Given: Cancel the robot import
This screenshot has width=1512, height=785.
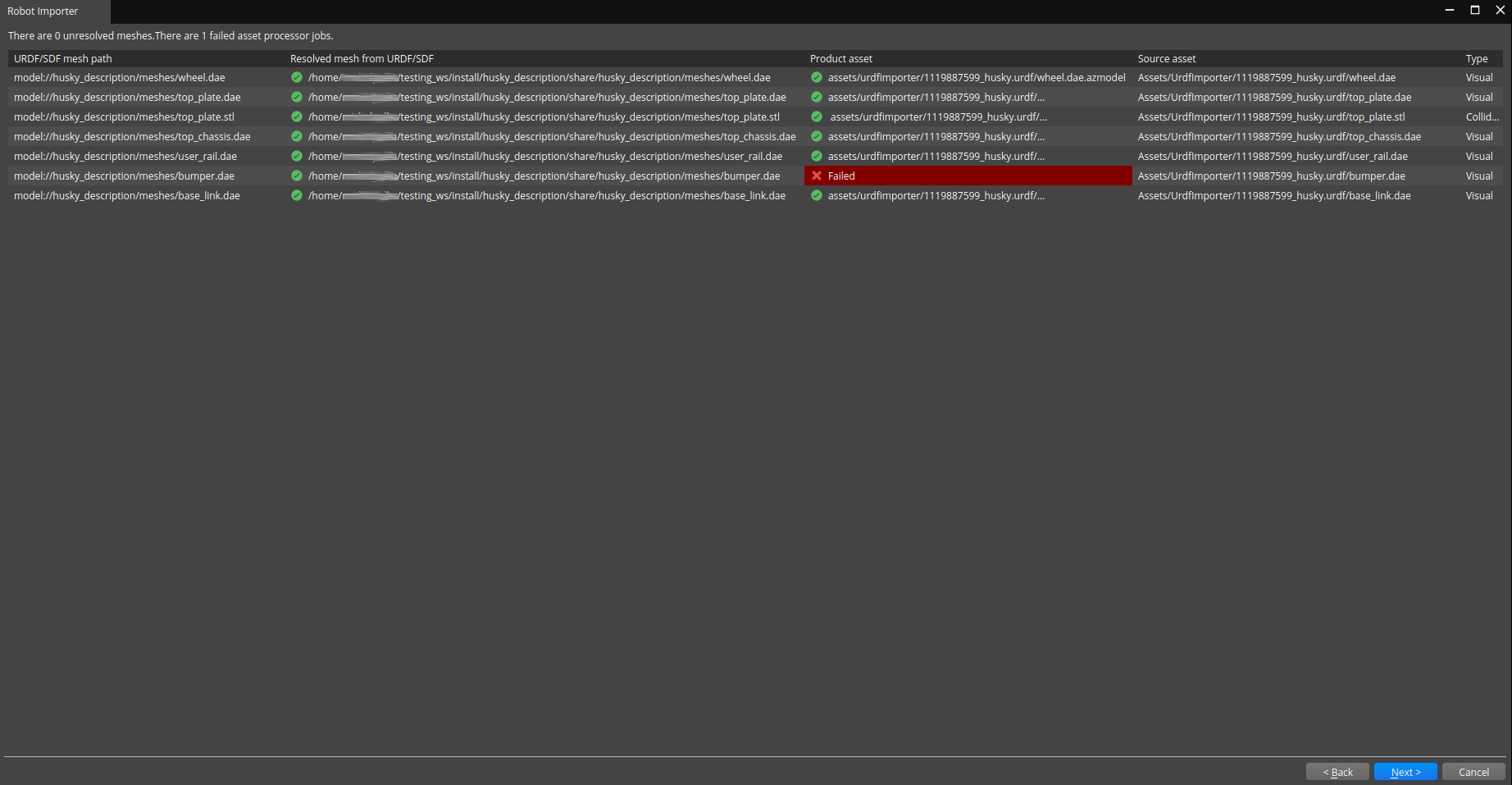Looking at the screenshot, I should click(1473, 772).
